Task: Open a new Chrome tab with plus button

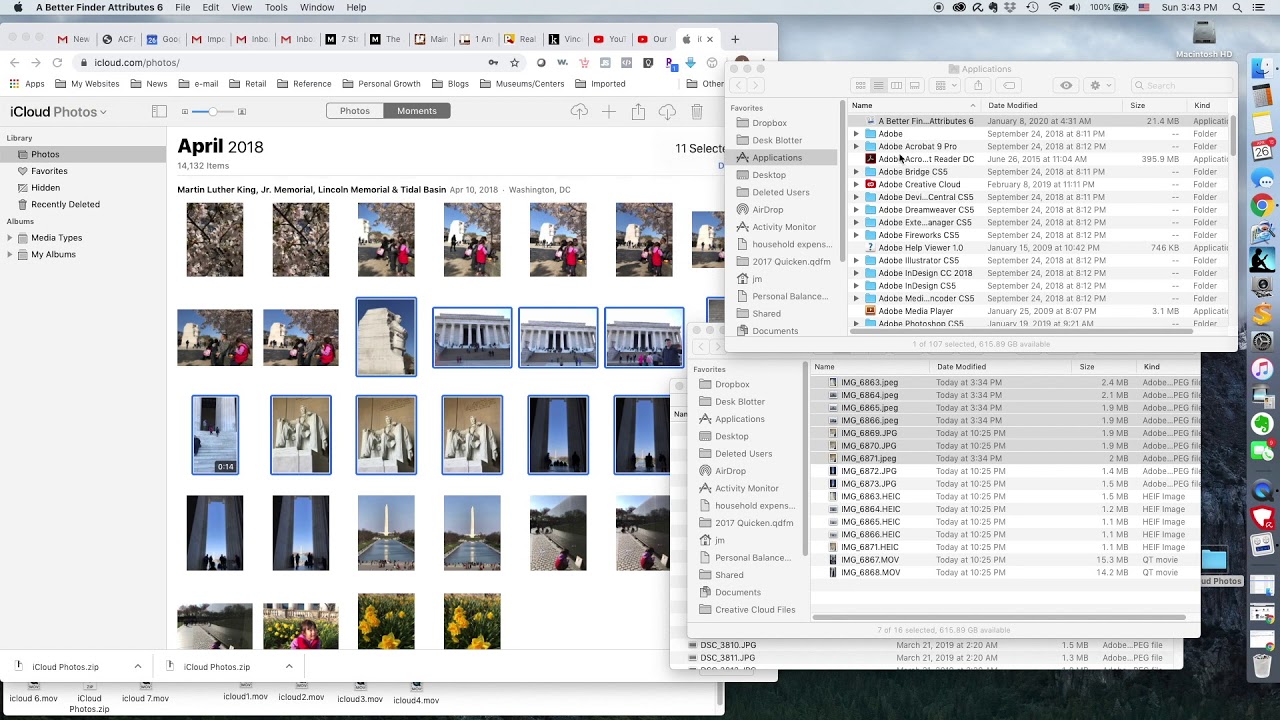Action: pyautogui.click(x=735, y=39)
